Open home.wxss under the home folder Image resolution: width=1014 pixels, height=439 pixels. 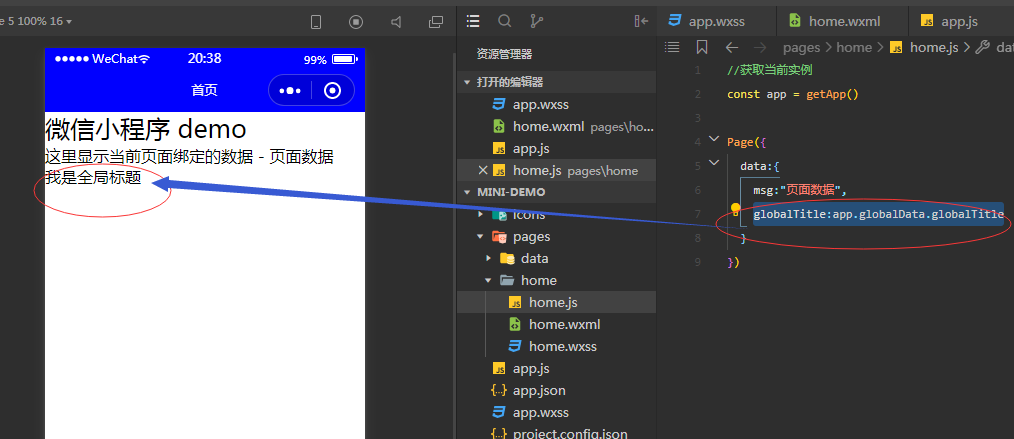coord(563,346)
